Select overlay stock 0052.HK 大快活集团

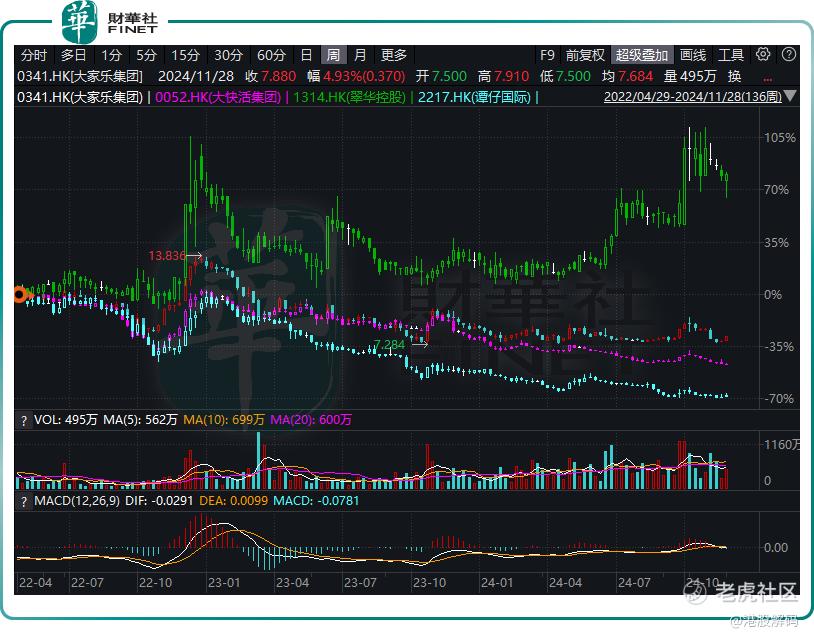pyautogui.click(x=218, y=97)
